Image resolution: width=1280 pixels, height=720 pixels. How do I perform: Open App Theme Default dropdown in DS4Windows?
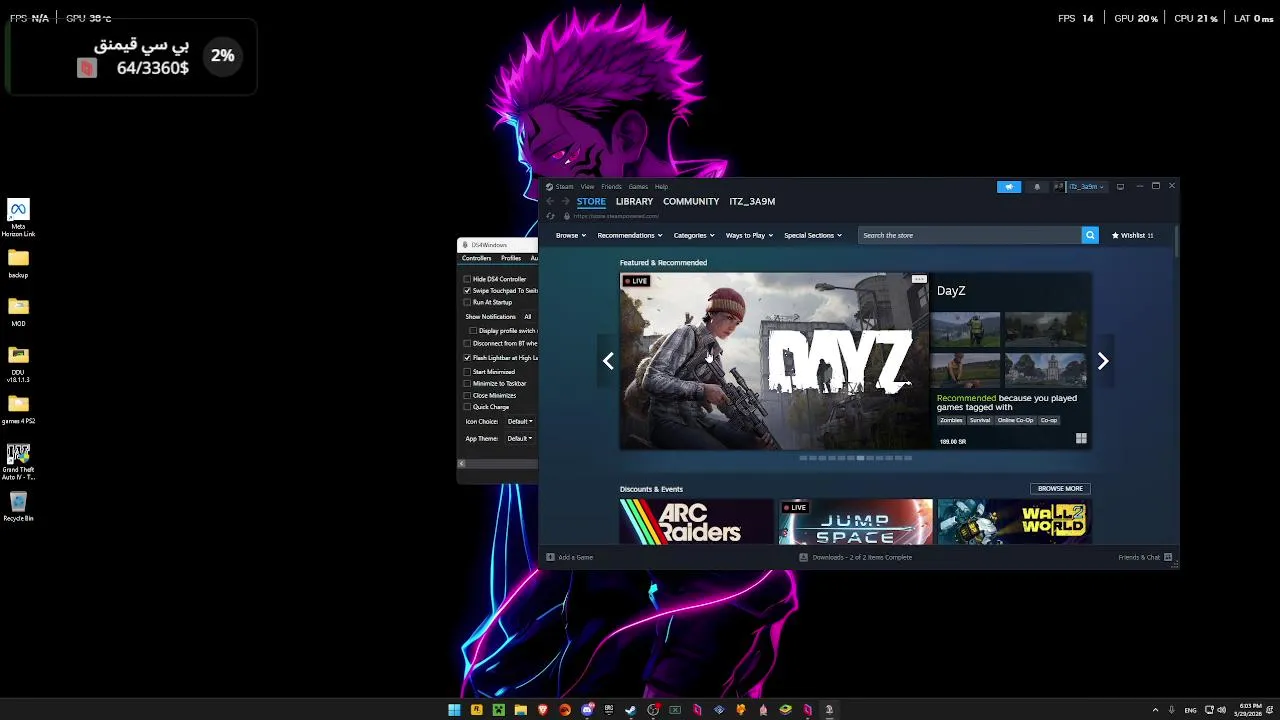click(x=520, y=439)
